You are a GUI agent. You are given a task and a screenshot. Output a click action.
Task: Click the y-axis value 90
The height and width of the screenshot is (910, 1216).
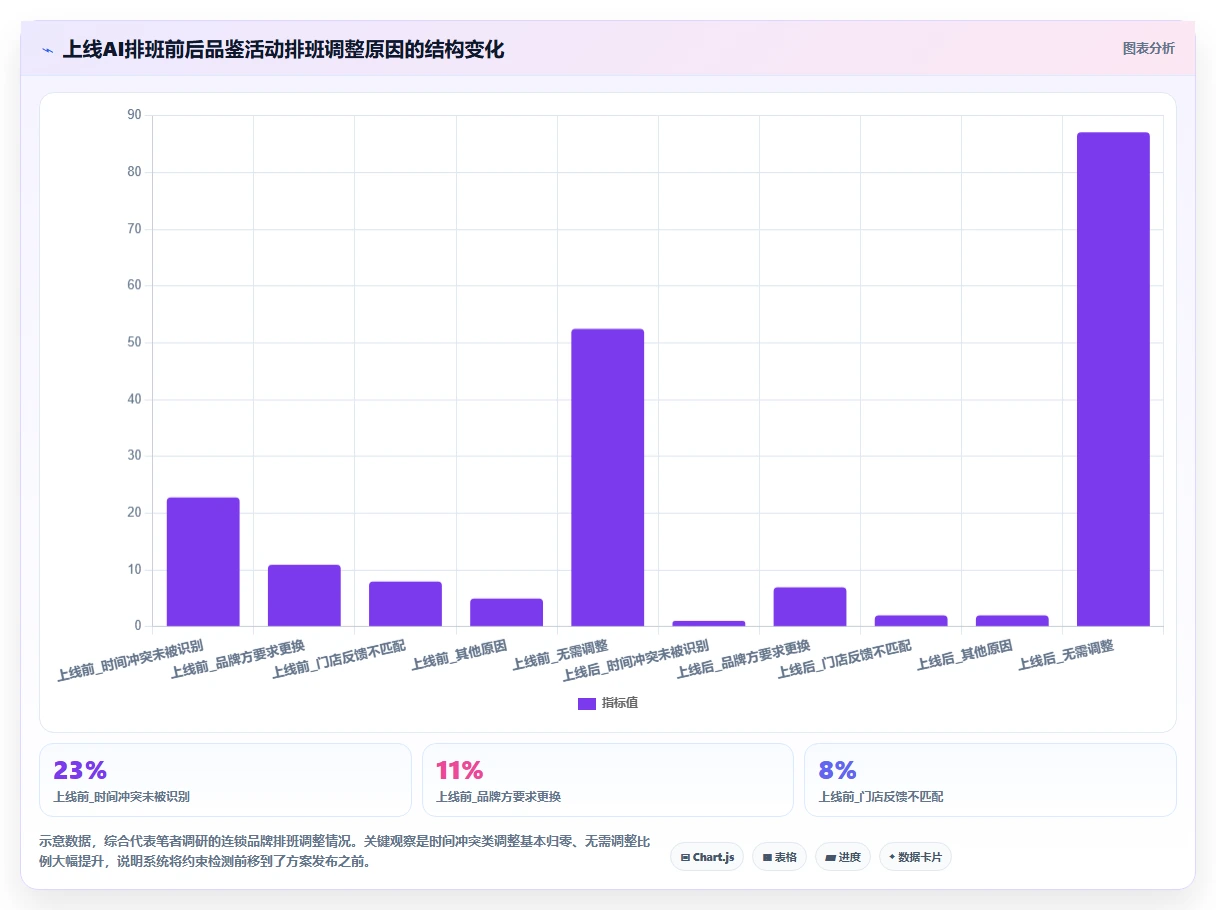pos(135,115)
